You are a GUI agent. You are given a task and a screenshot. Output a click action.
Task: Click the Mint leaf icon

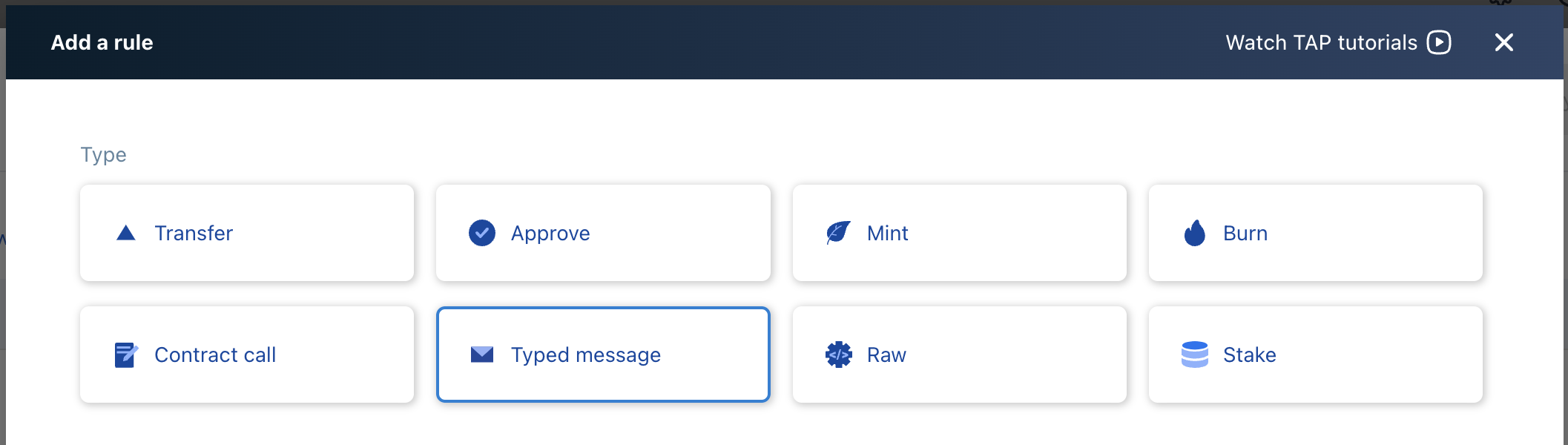(x=838, y=232)
